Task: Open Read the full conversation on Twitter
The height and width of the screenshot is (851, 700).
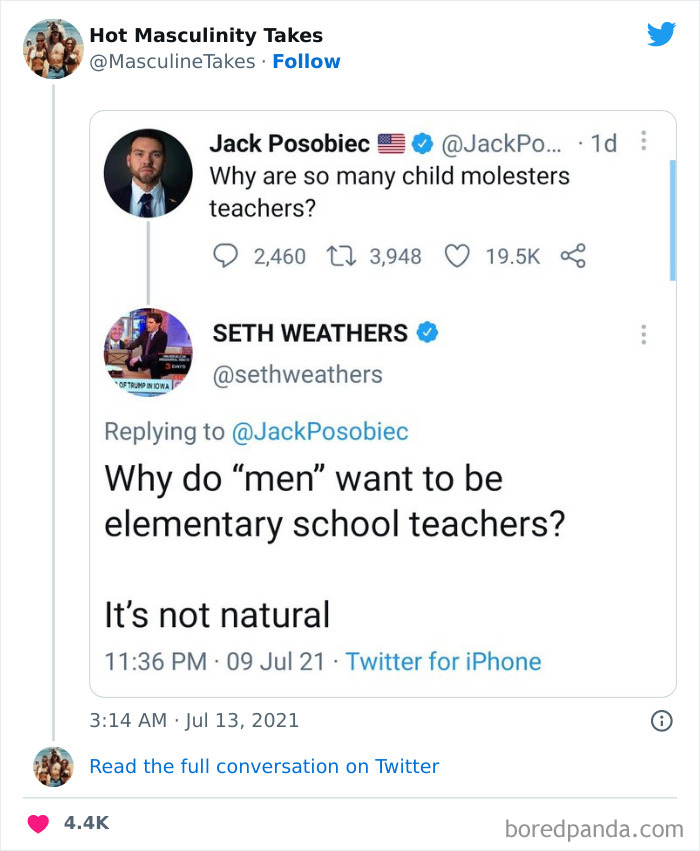Action: pos(265,766)
